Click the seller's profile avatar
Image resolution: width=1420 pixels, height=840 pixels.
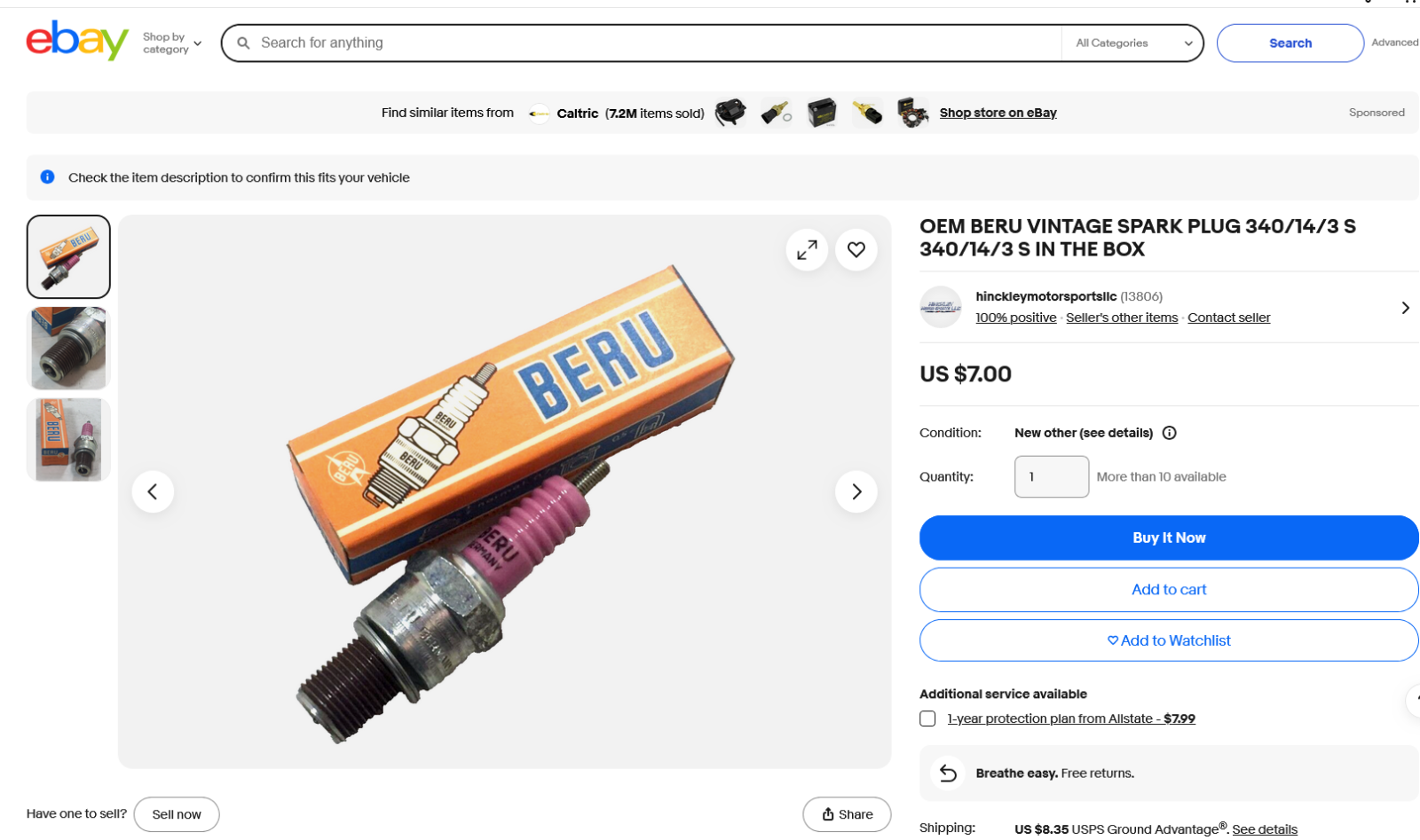point(941,307)
